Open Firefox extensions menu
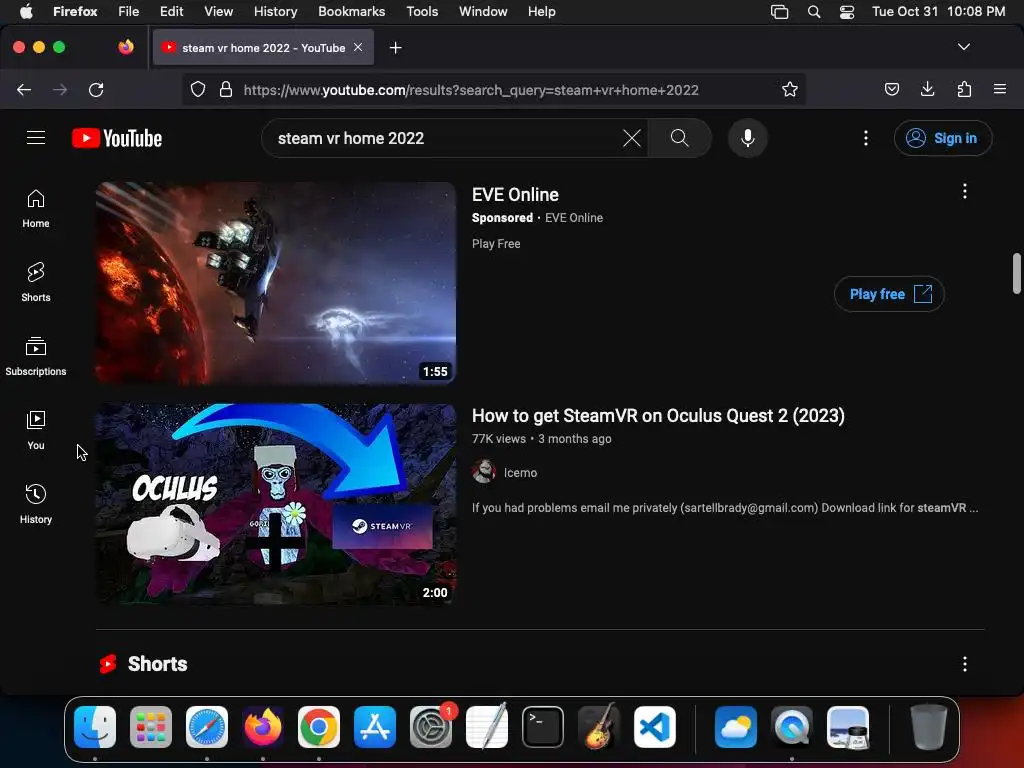Viewport: 1024px width, 768px height. [964, 89]
